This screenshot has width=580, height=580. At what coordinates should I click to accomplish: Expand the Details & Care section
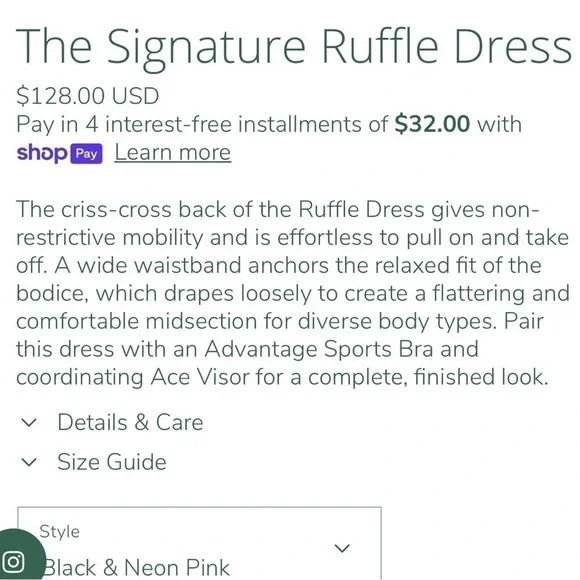point(113,422)
